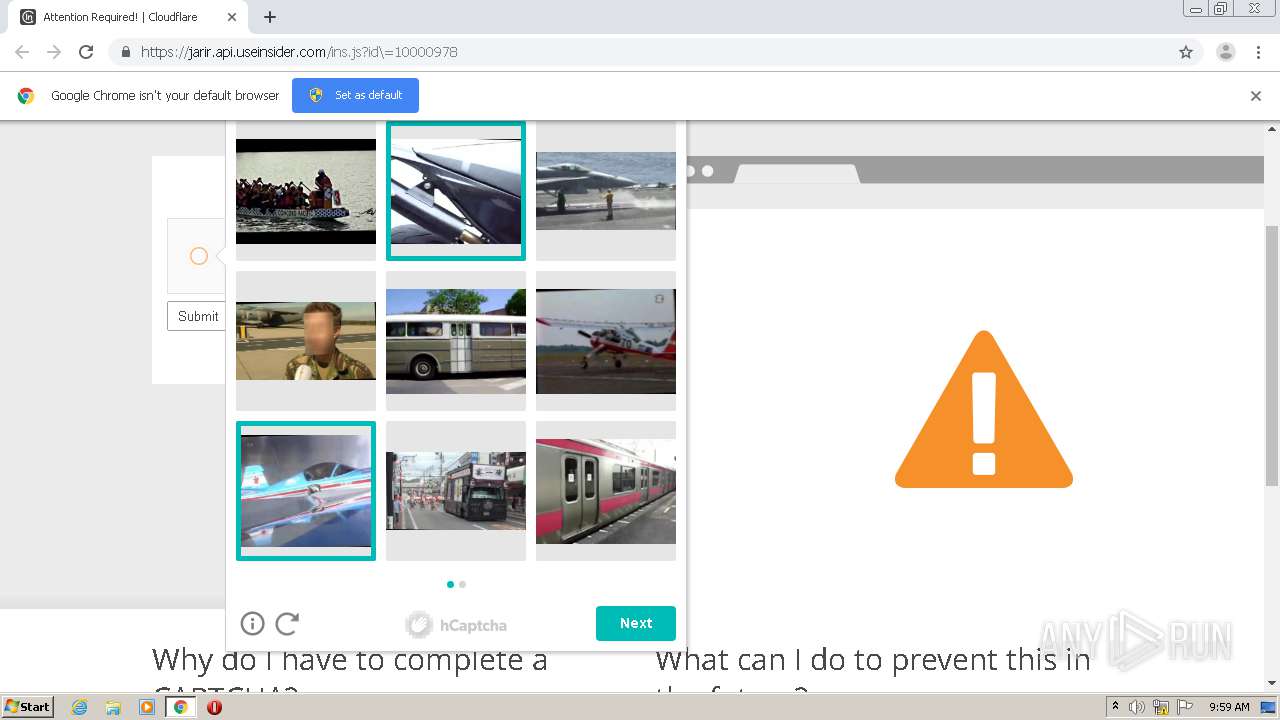Open Chrome's three-dot menu

click(1258, 52)
